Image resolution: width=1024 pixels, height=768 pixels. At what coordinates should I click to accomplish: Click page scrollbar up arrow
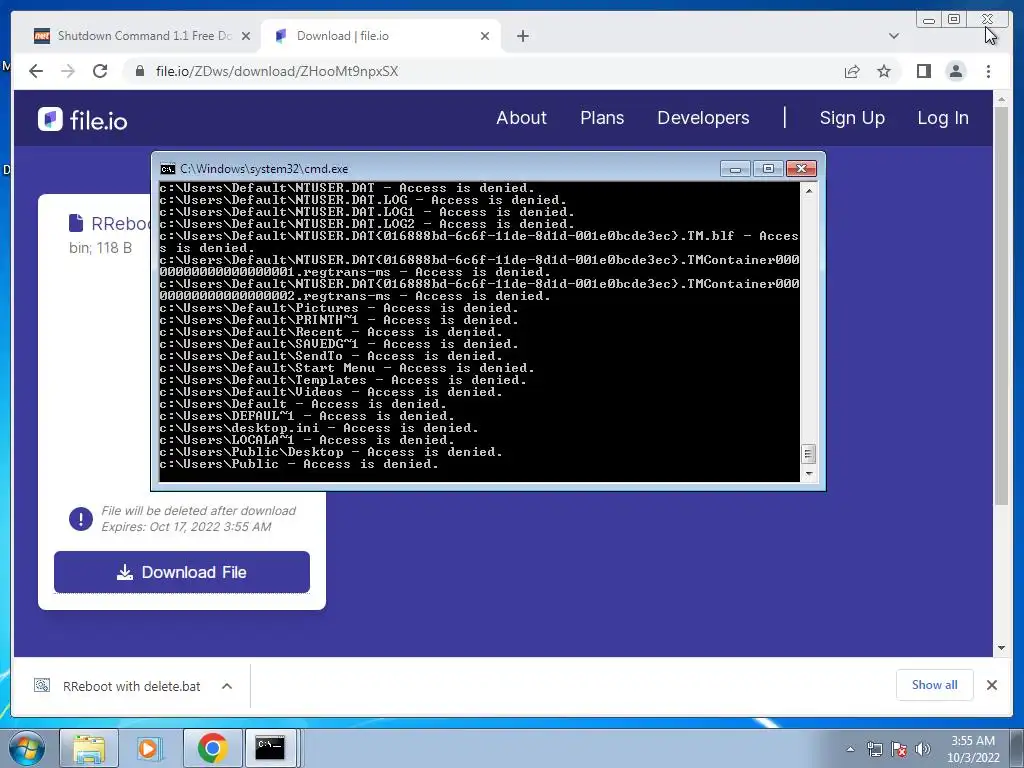pyautogui.click(x=1001, y=100)
